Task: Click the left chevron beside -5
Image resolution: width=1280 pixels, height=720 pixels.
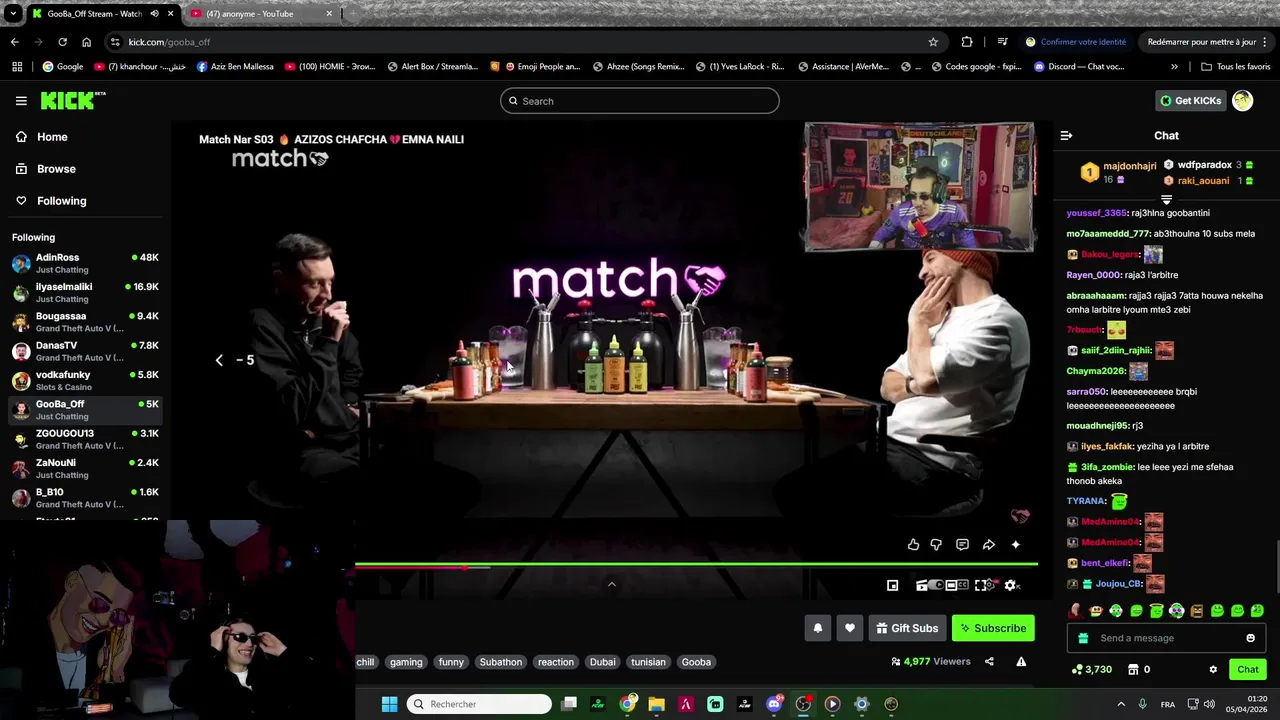Action: (x=219, y=360)
